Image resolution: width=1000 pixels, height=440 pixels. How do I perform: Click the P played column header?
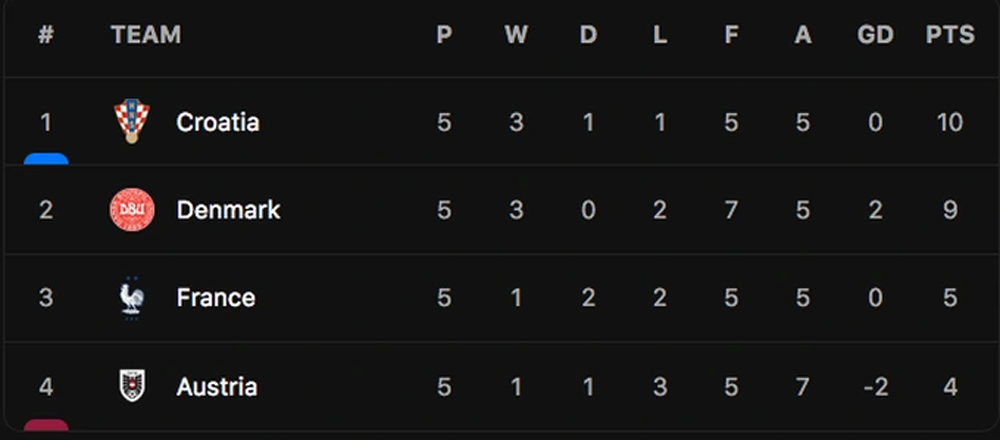pos(444,35)
